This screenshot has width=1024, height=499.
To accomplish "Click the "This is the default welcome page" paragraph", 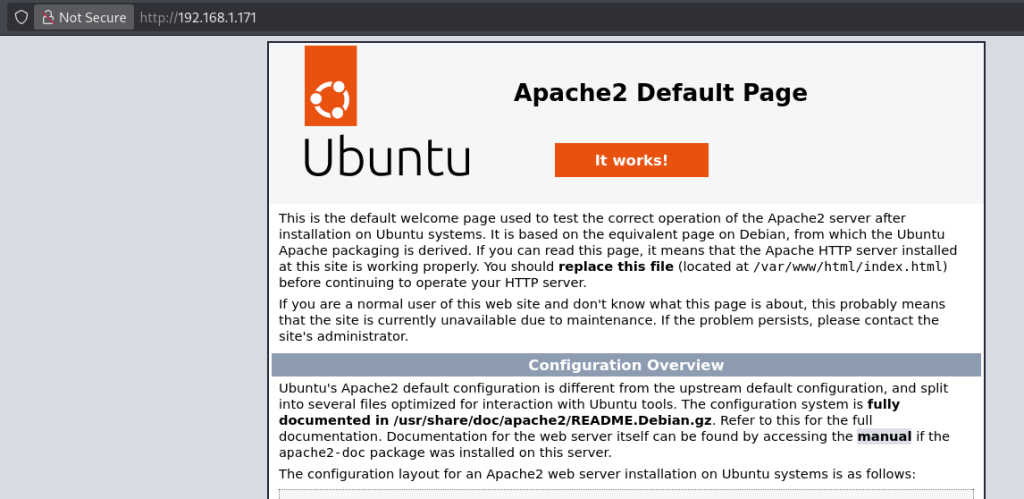I will tap(610, 218).
